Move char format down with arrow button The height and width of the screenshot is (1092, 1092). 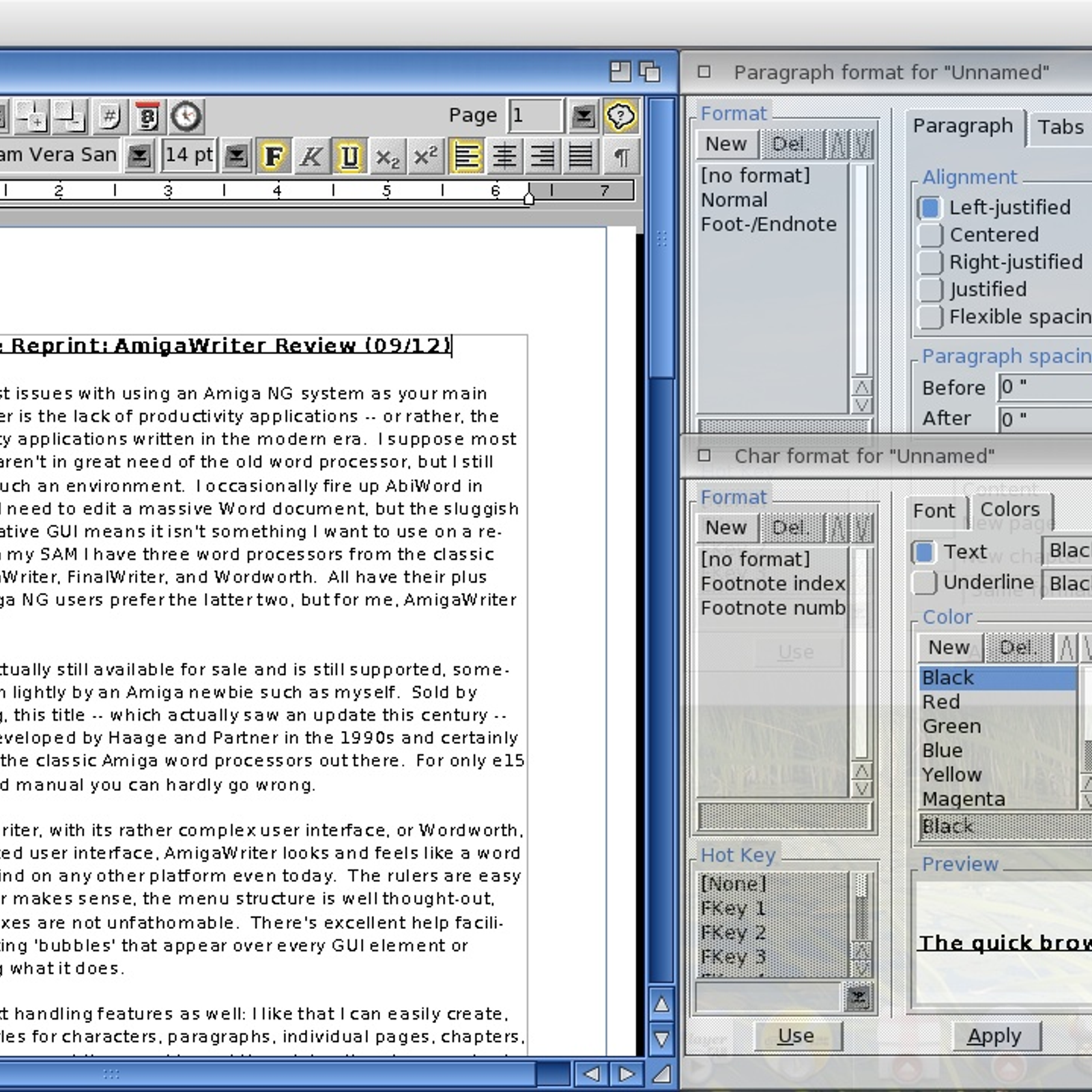[862, 528]
